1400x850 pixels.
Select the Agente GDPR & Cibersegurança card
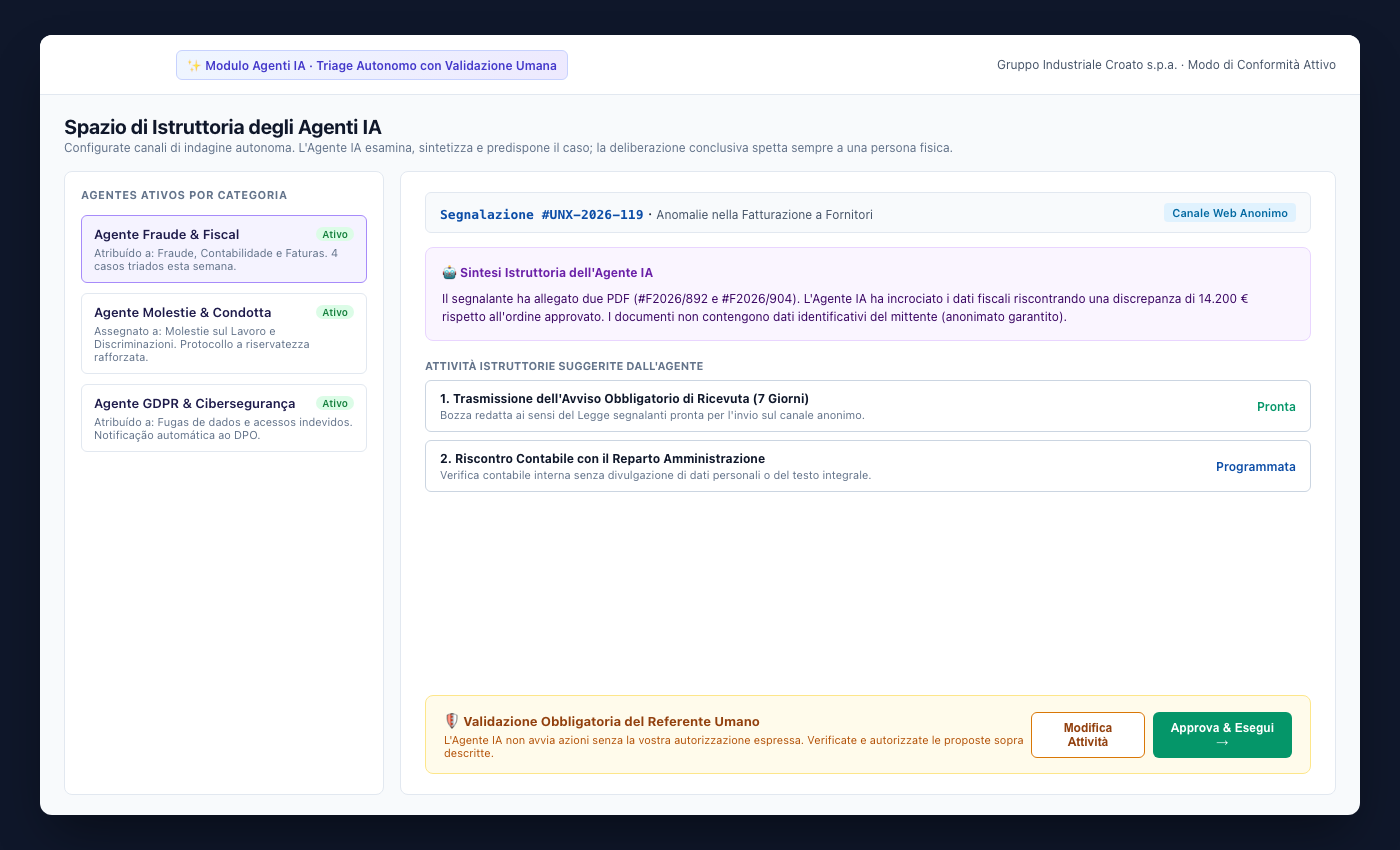(224, 418)
